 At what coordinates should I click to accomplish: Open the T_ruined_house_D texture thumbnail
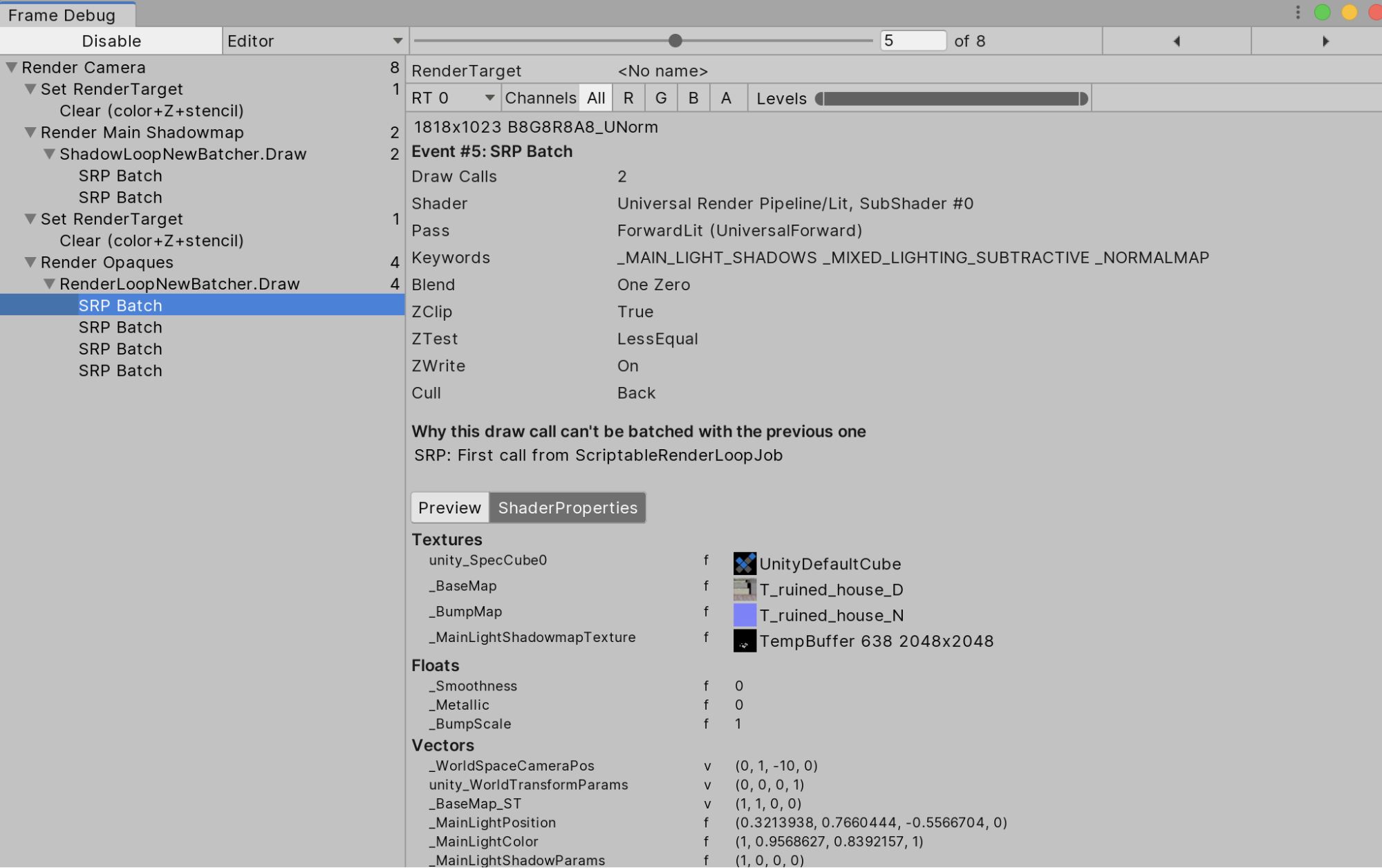coord(745,589)
